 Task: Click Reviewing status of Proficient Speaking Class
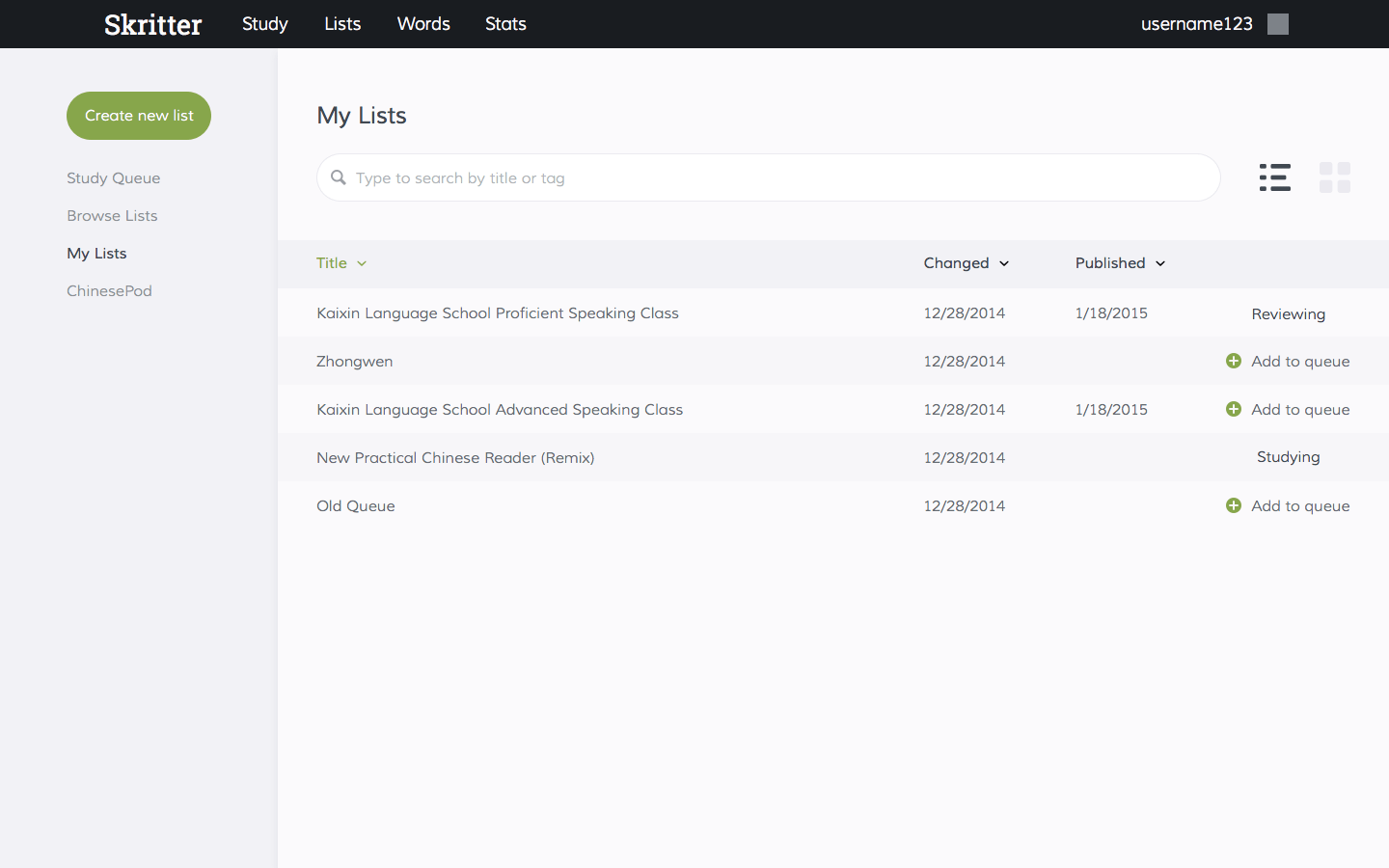(1289, 314)
